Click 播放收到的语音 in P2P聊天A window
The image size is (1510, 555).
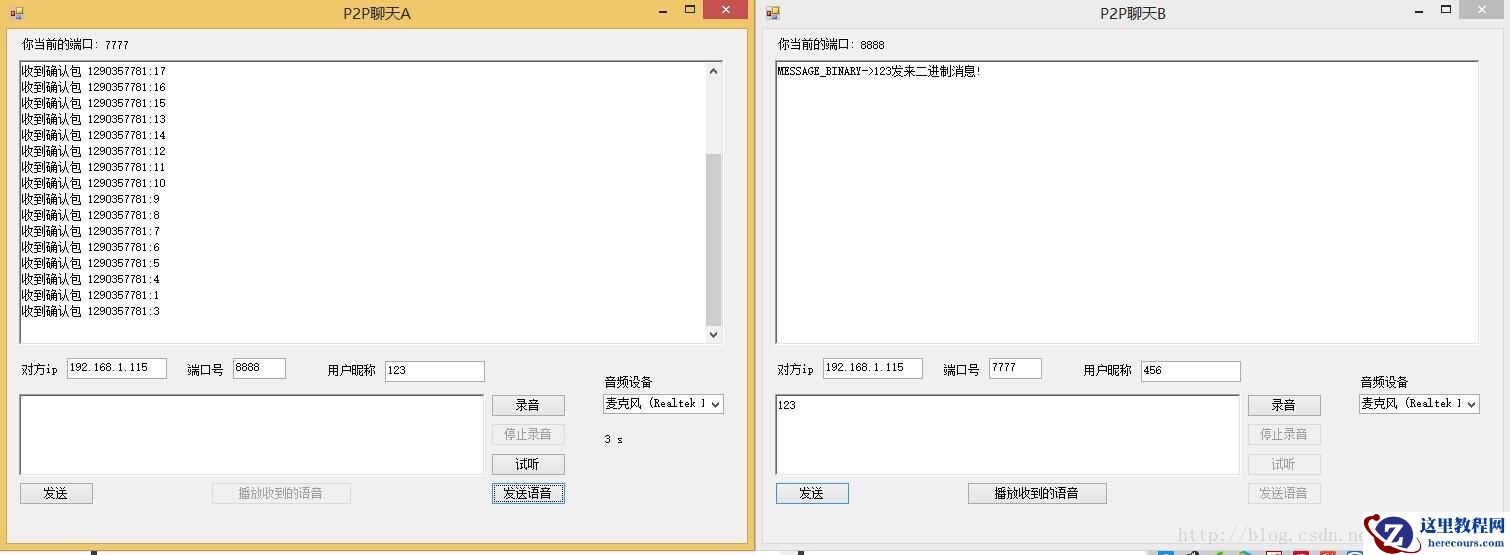click(281, 493)
